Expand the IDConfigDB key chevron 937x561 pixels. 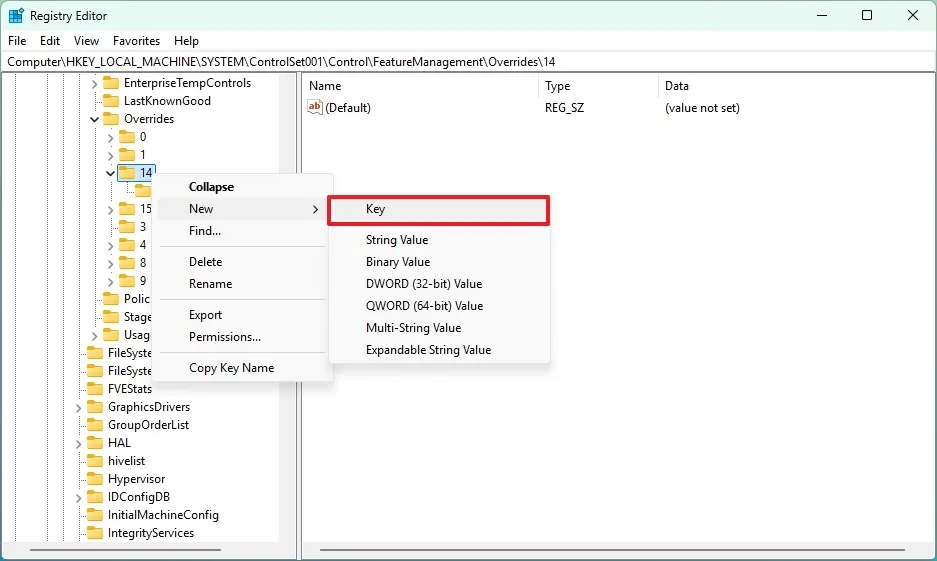79,497
